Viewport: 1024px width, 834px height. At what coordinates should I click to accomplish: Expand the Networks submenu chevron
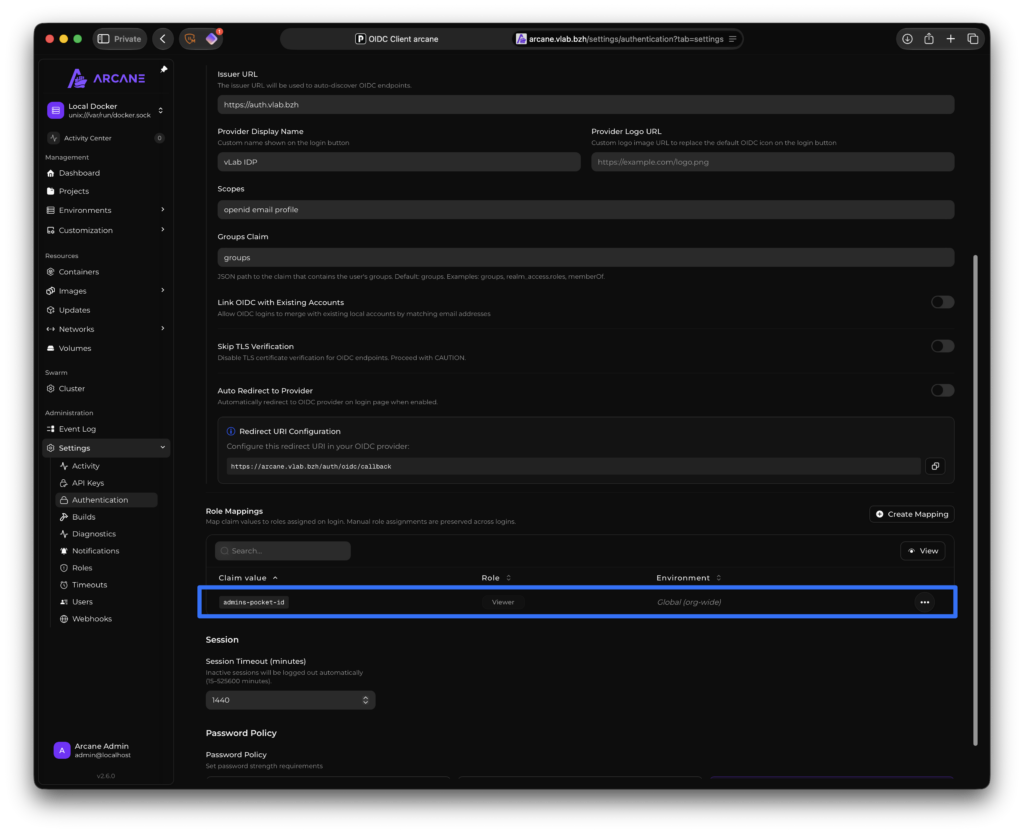pos(163,329)
